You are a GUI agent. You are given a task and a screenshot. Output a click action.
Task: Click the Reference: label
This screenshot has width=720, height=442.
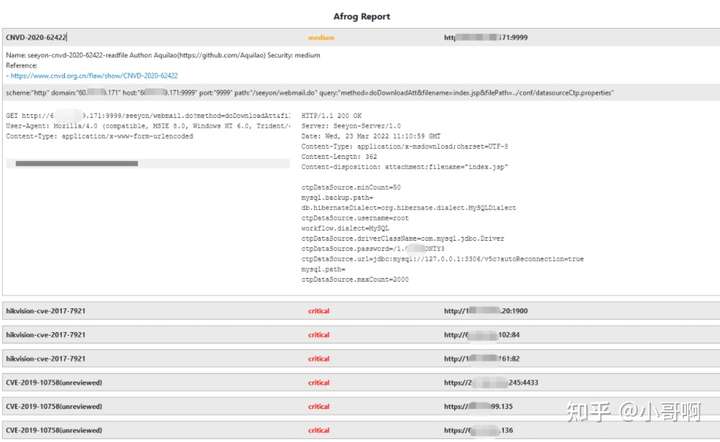[22, 65]
